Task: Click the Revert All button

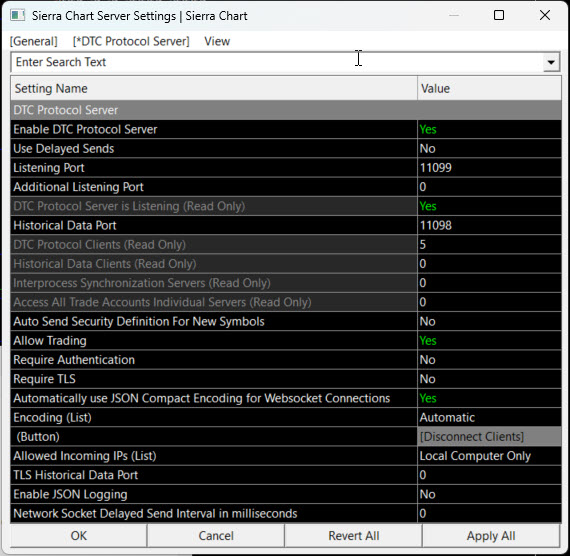Action: (353, 536)
